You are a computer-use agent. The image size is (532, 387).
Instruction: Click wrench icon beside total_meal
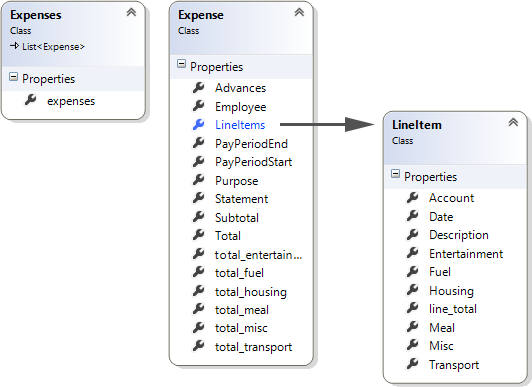coord(198,309)
